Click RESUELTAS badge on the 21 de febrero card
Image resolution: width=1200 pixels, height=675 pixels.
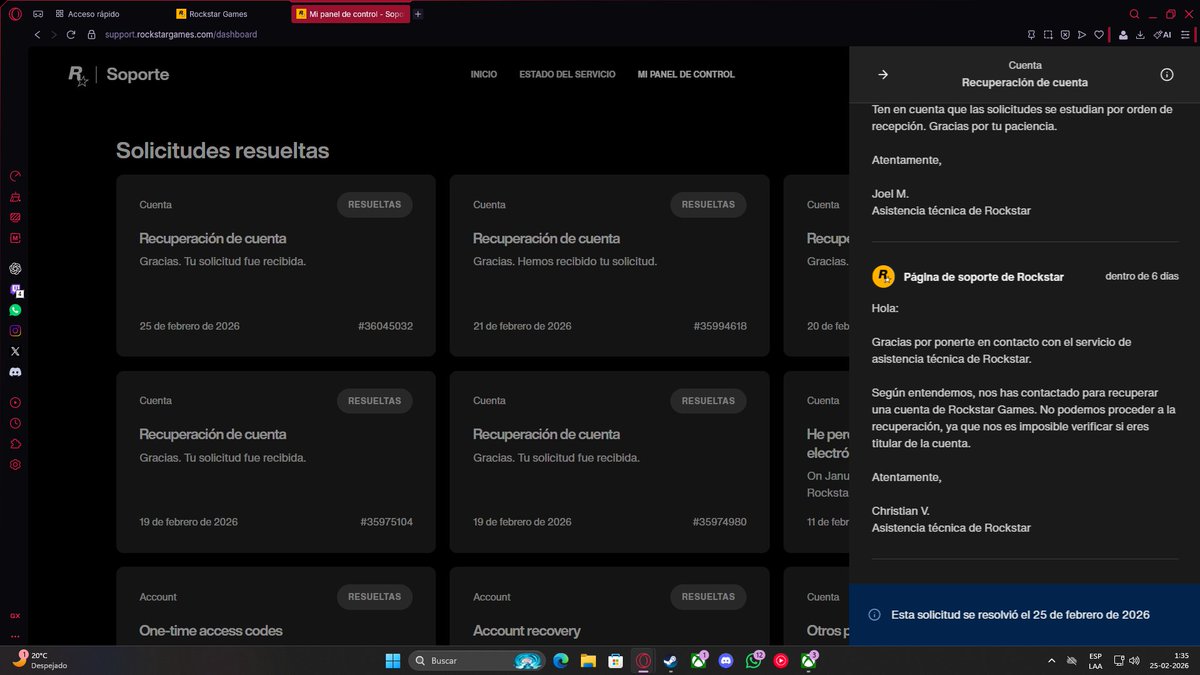point(708,205)
